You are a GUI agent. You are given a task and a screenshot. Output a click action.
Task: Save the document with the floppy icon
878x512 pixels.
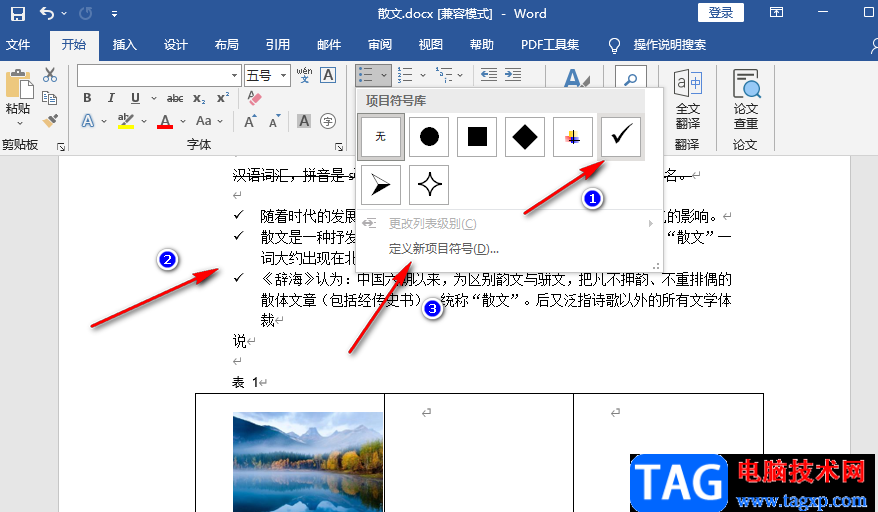18,13
